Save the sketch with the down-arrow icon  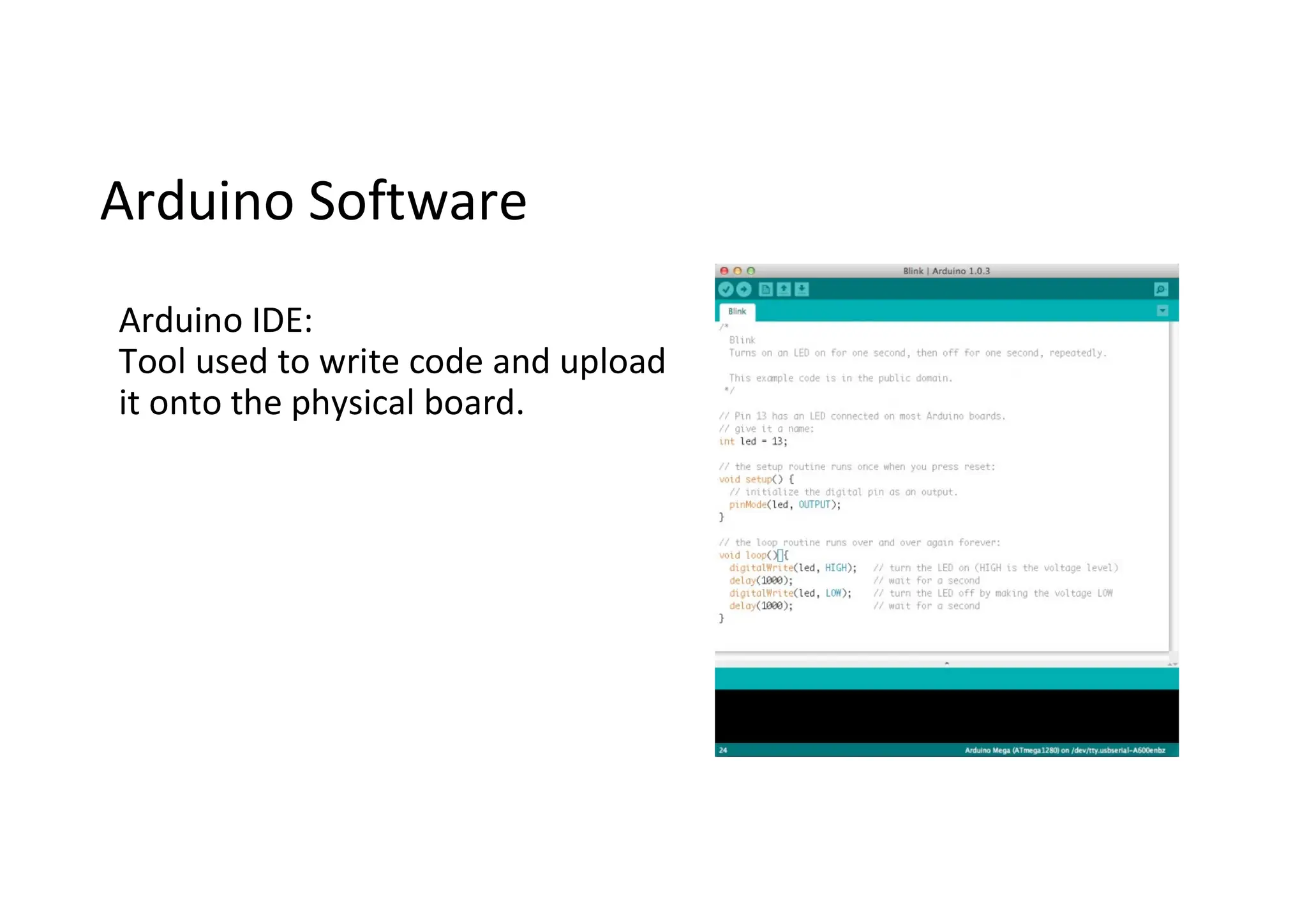tap(802, 290)
